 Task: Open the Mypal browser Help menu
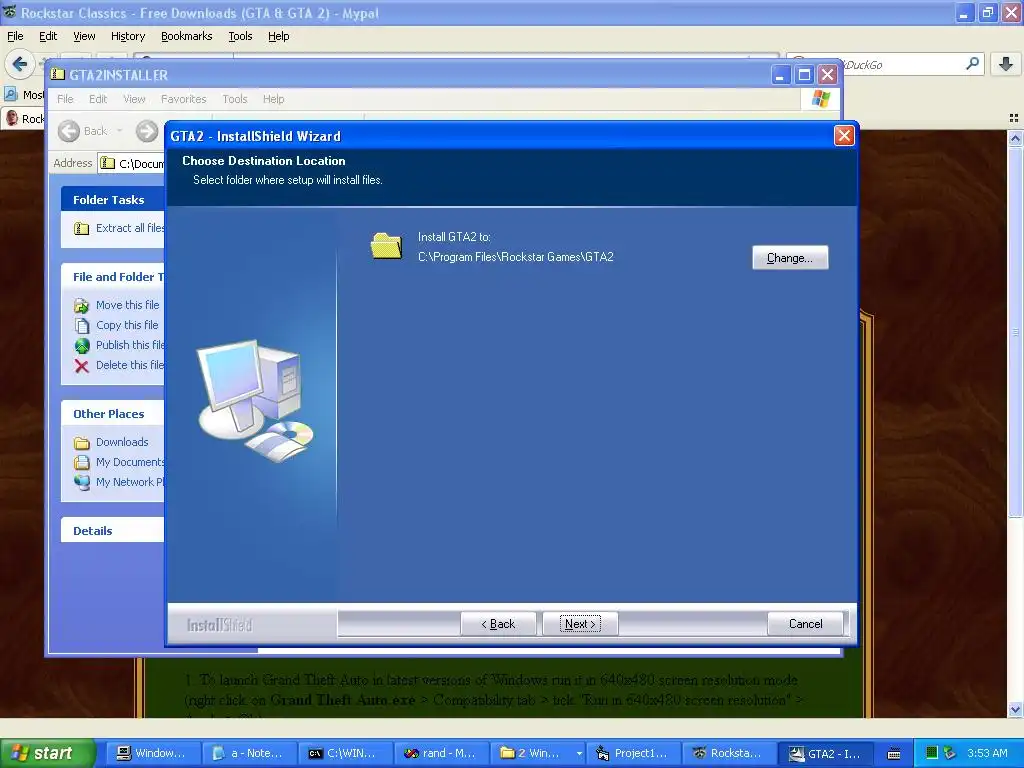tap(278, 36)
